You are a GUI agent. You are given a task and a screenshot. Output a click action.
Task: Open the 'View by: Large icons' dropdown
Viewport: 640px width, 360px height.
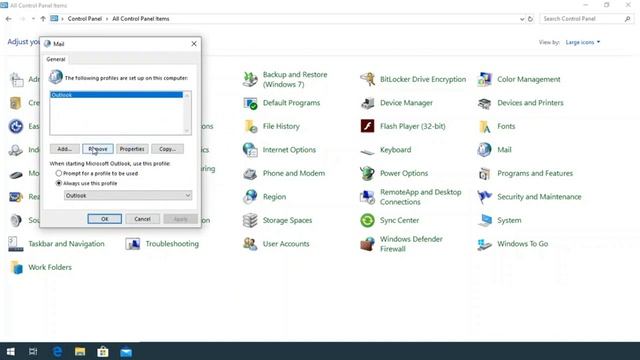click(583, 42)
